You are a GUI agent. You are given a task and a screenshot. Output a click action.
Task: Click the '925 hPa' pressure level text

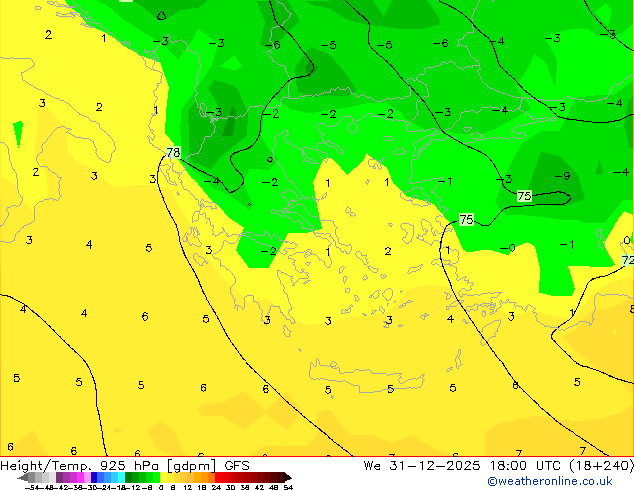pos(129,466)
